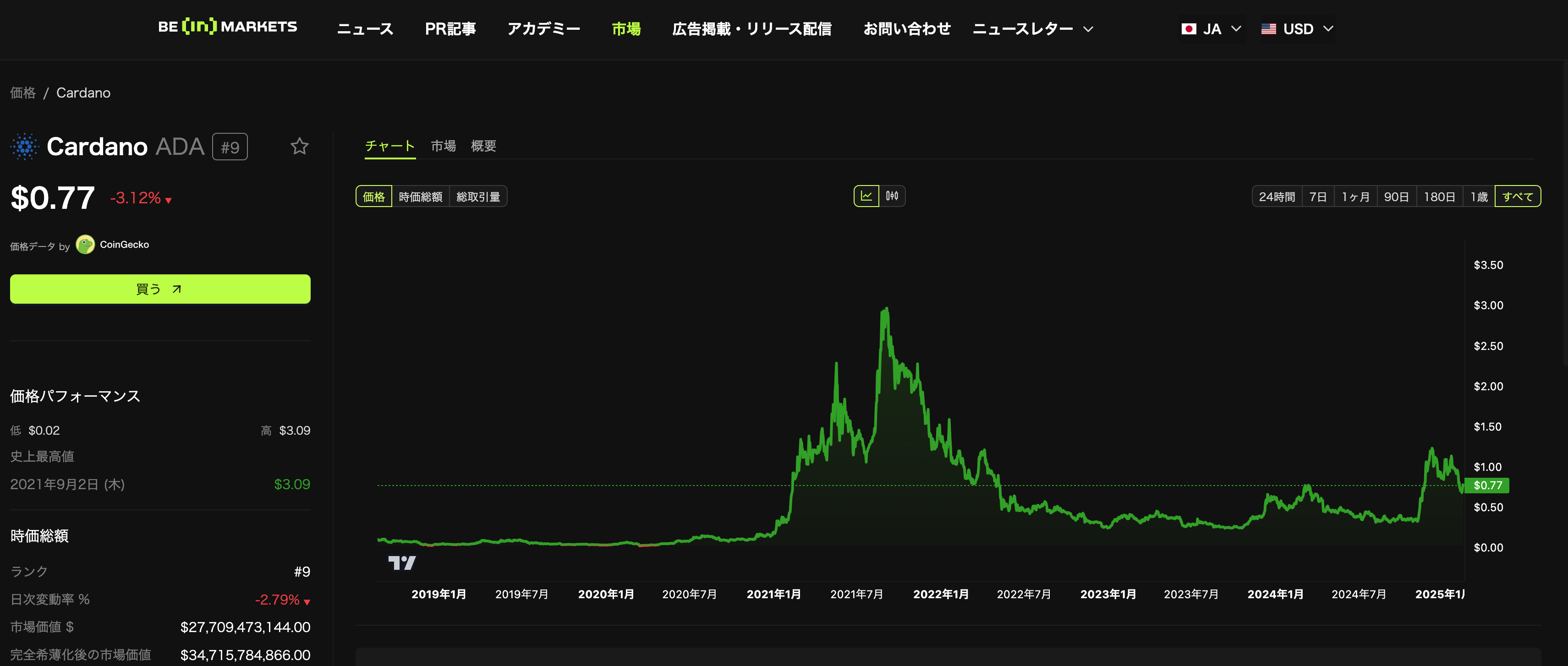Switch to the candlestick chart icon
Image resolution: width=1568 pixels, height=666 pixels.
coord(892,196)
